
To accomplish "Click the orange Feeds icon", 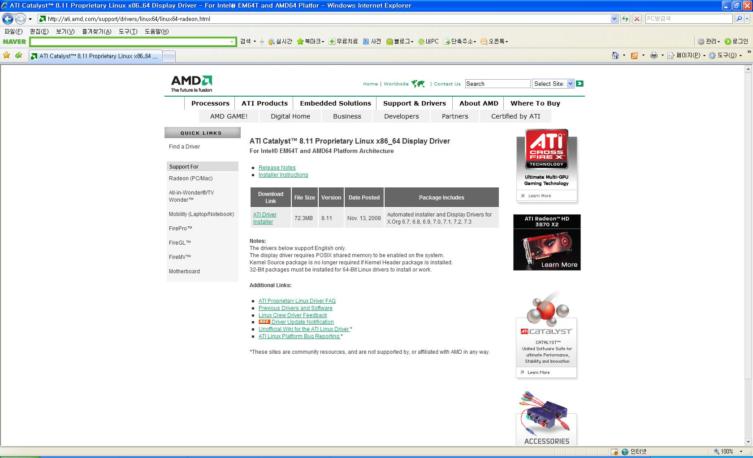I will tap(634, 56).
